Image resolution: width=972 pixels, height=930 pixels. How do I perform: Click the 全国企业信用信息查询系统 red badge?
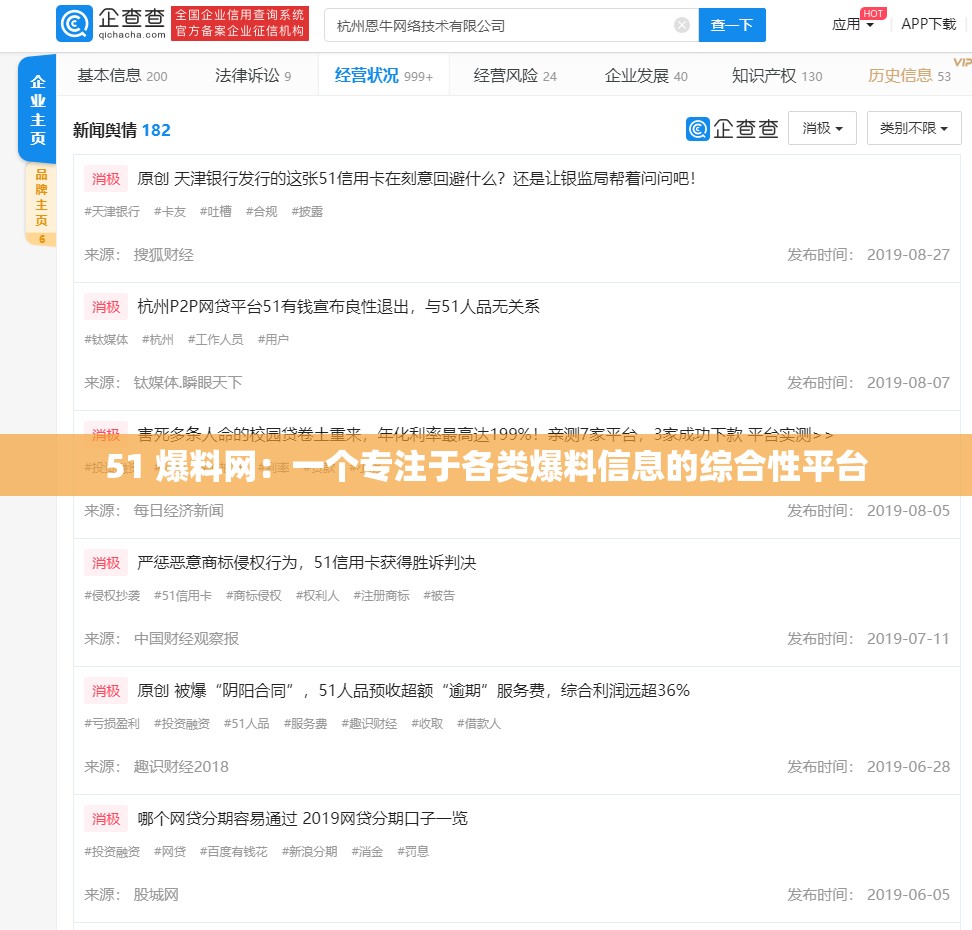tap(240, 23)
